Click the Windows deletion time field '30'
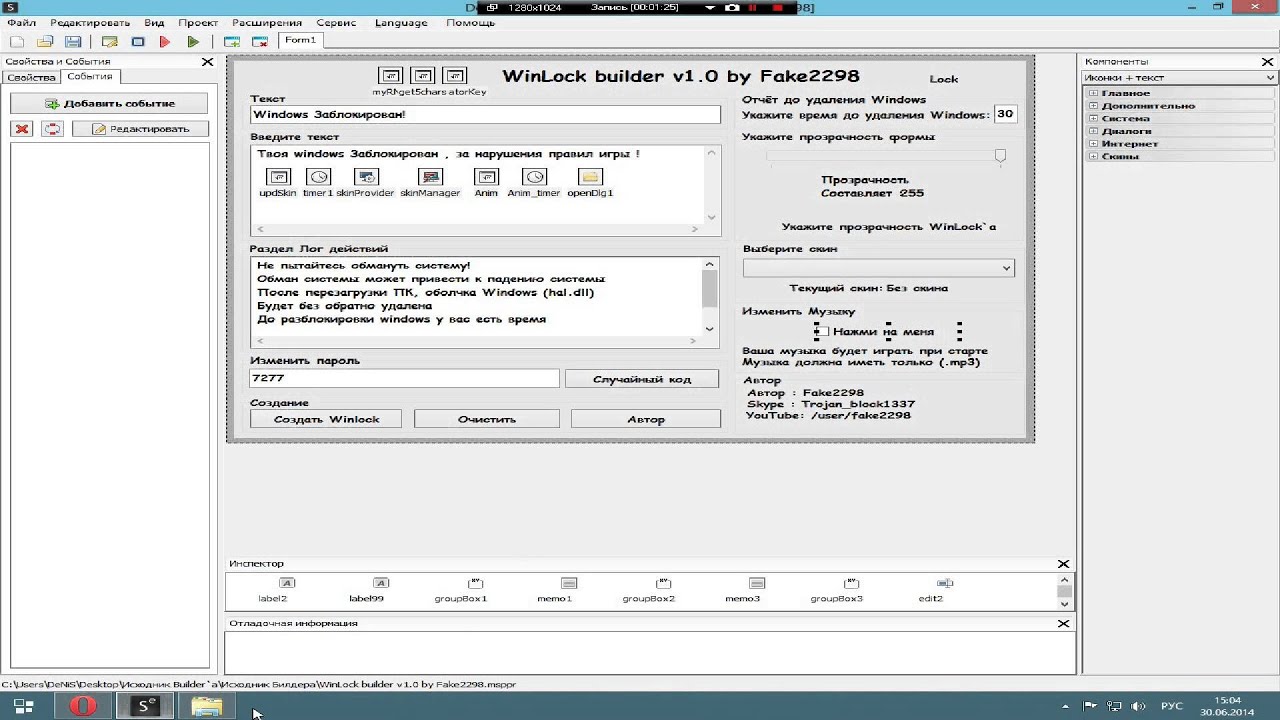This screenshot has height=720, width=1280. point(1005,114)
